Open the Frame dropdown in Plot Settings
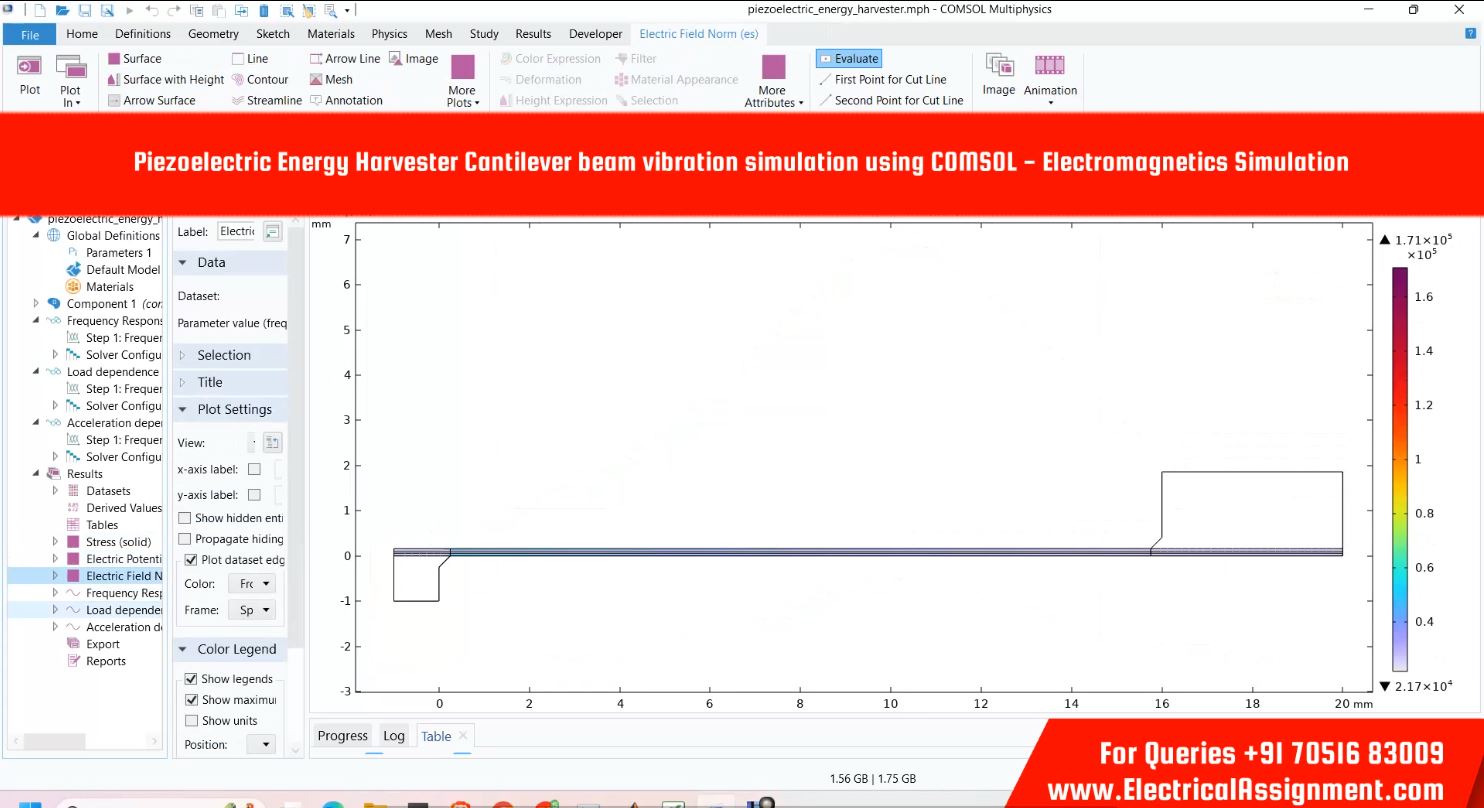Screen dimensions: 1484x808 [x=255, y=610]
